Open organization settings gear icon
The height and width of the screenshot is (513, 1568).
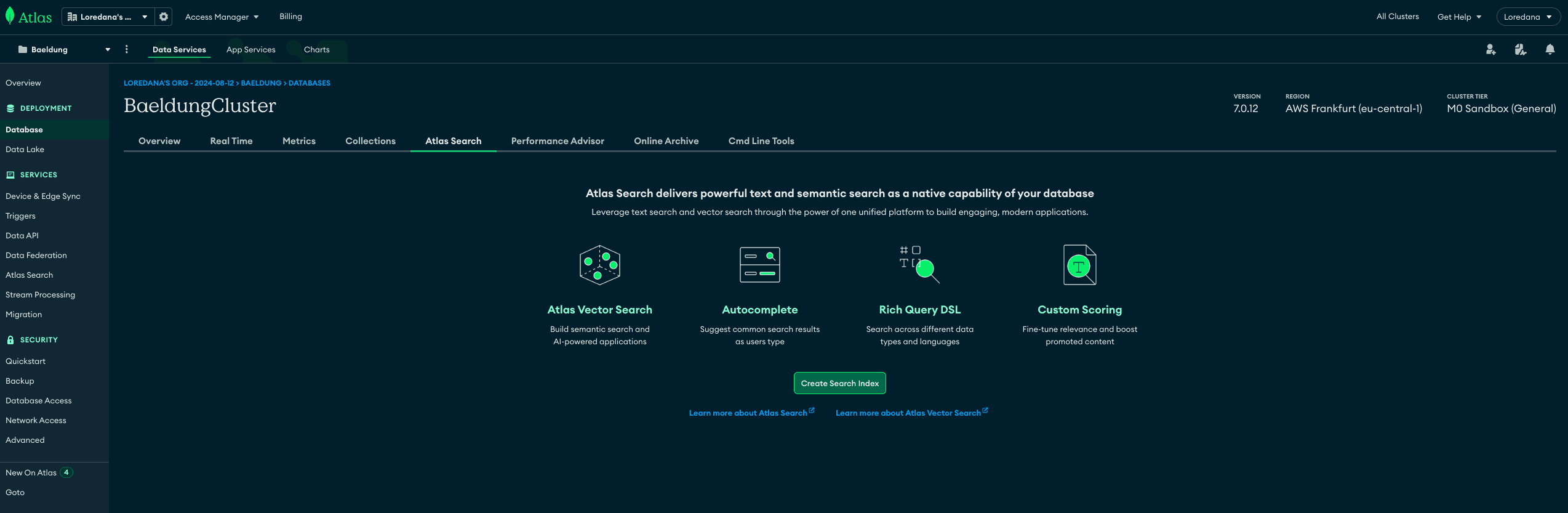click(x=164, y=17)
